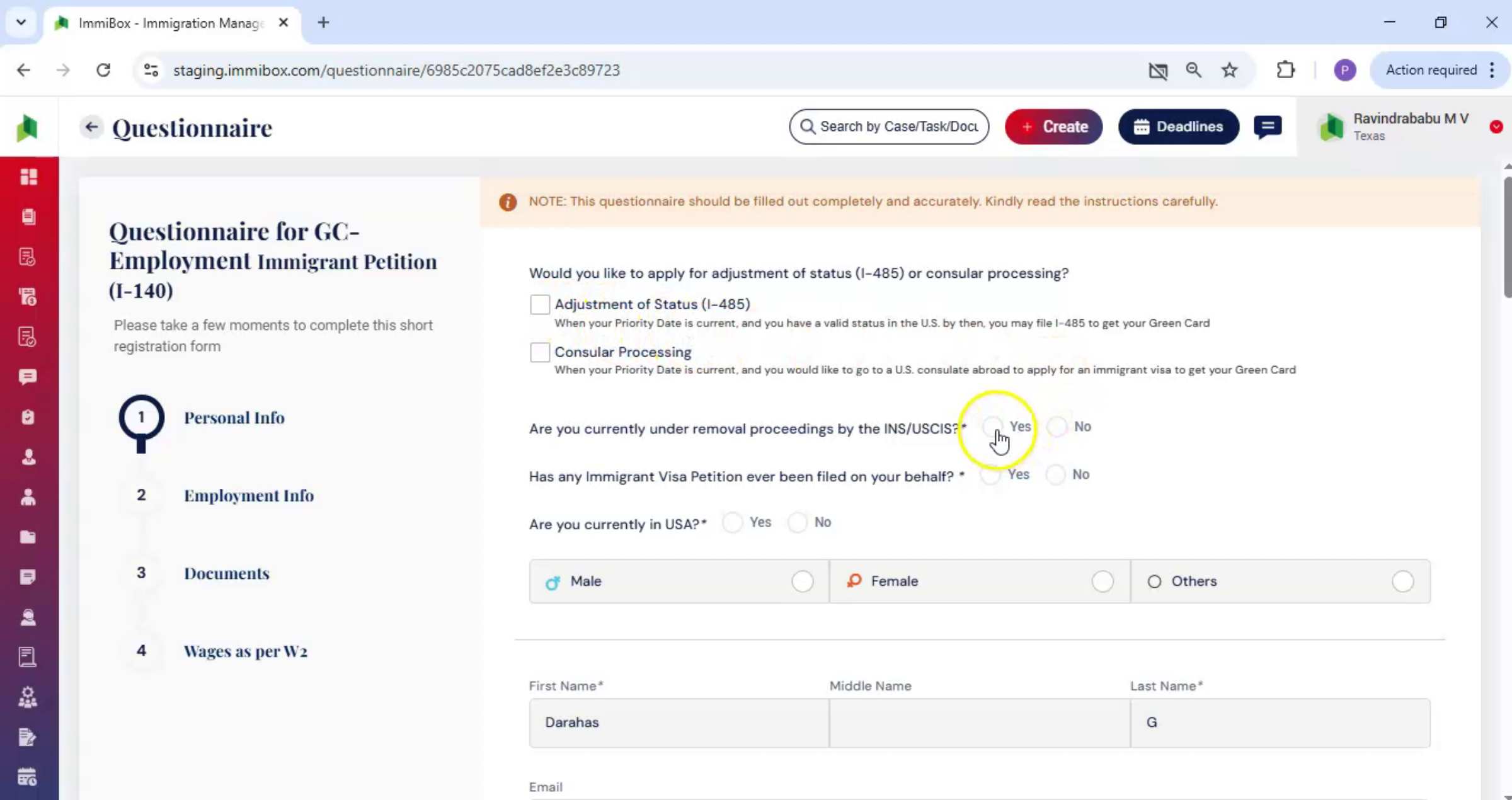Image resolution: width=1512 pixels, height=800 pixels.
Task: Select Yes for removal proceedings question
Action: point(992,426)
